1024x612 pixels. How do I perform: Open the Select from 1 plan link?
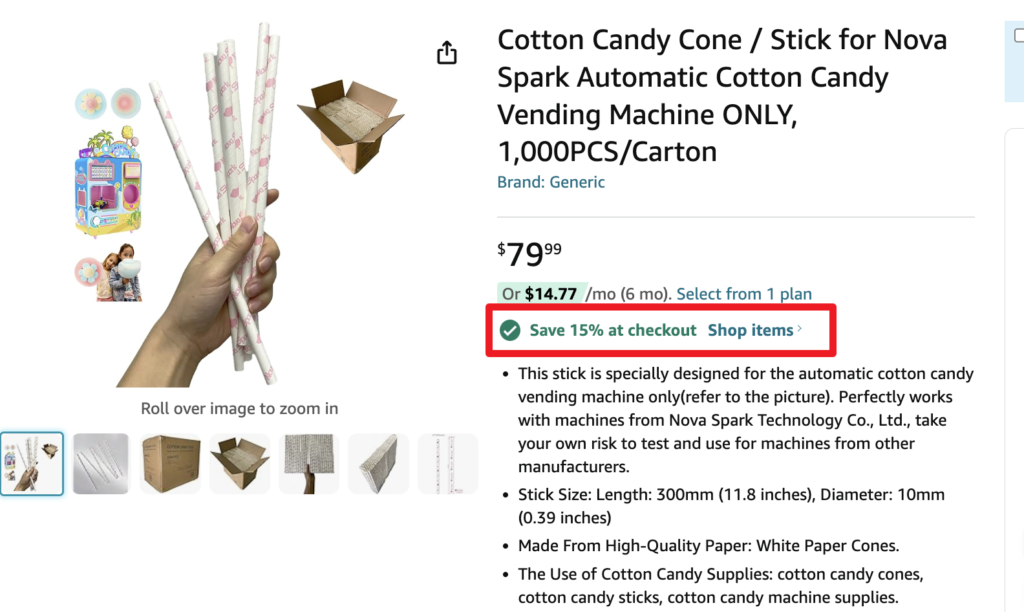[744, 294]
